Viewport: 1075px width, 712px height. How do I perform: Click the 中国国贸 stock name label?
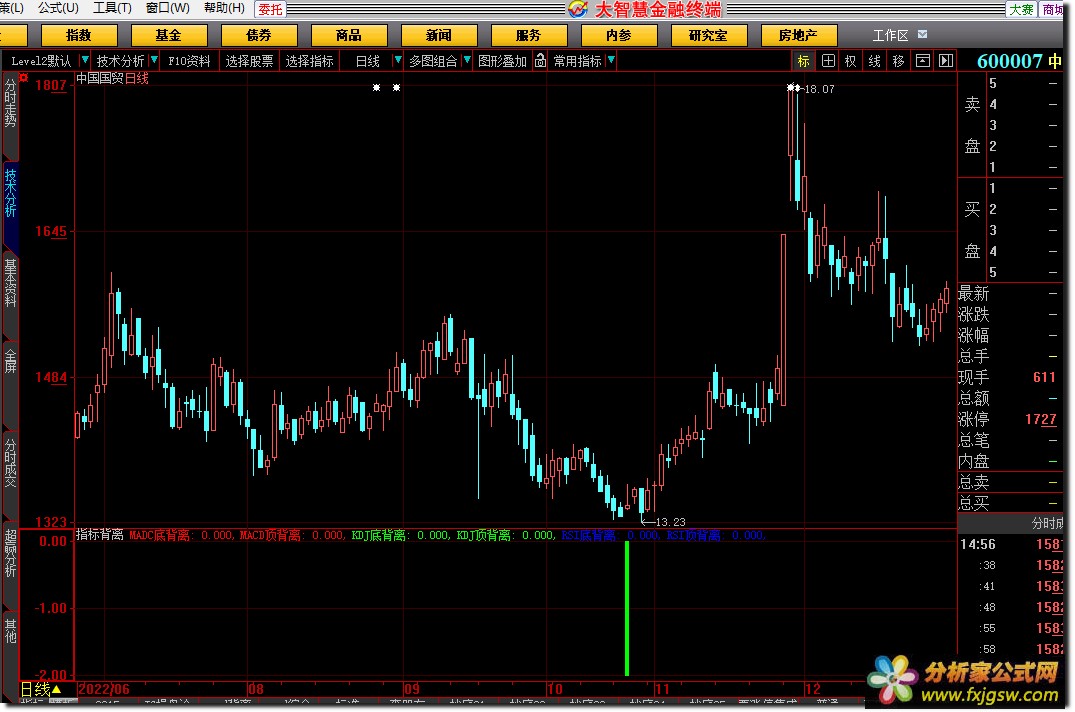click(99, 78)
